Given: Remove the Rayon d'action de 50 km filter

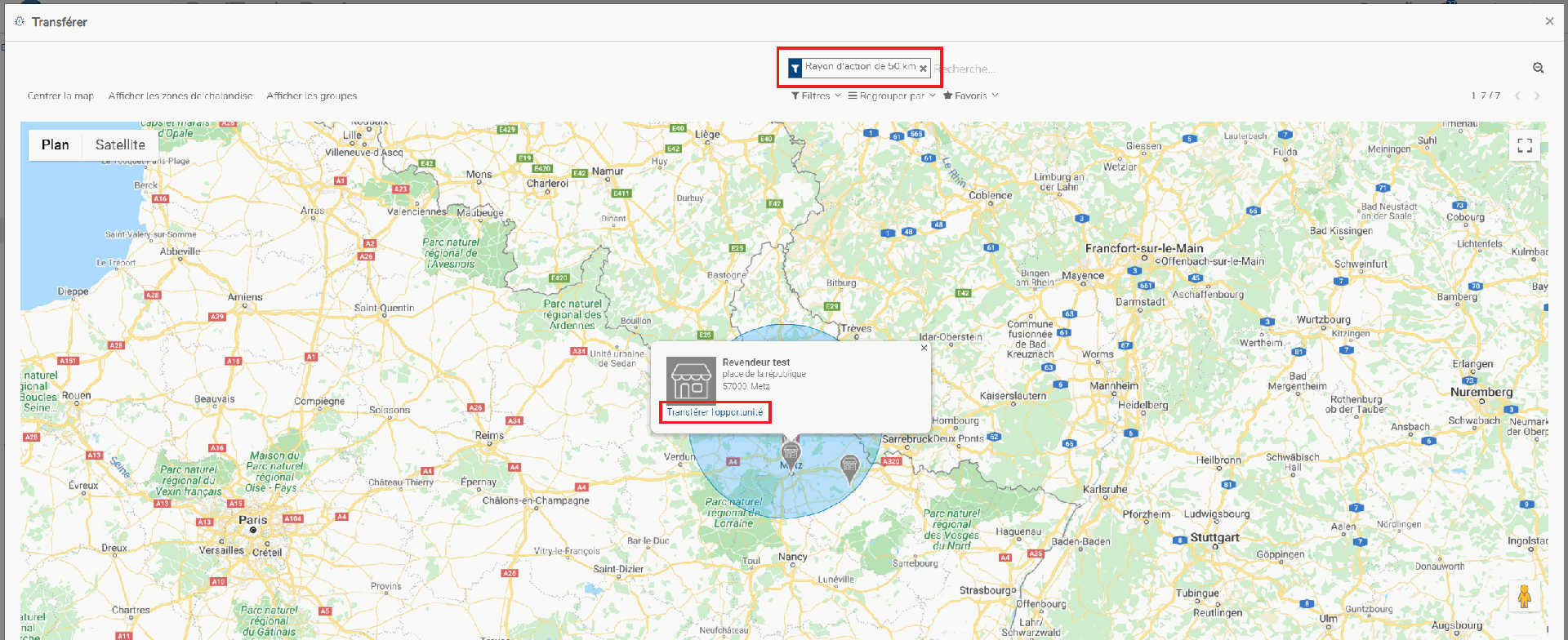Looking at the screenshot, I should click(924, 69).
